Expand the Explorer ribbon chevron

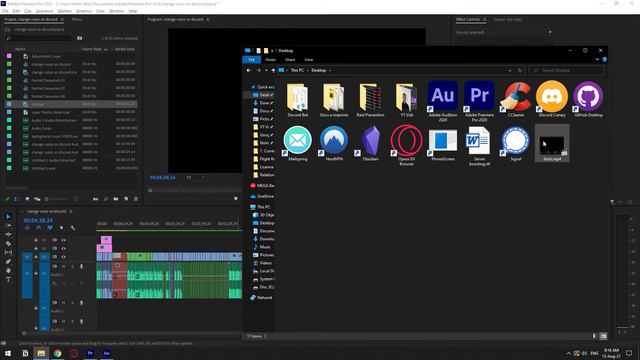tap(597, 60)
